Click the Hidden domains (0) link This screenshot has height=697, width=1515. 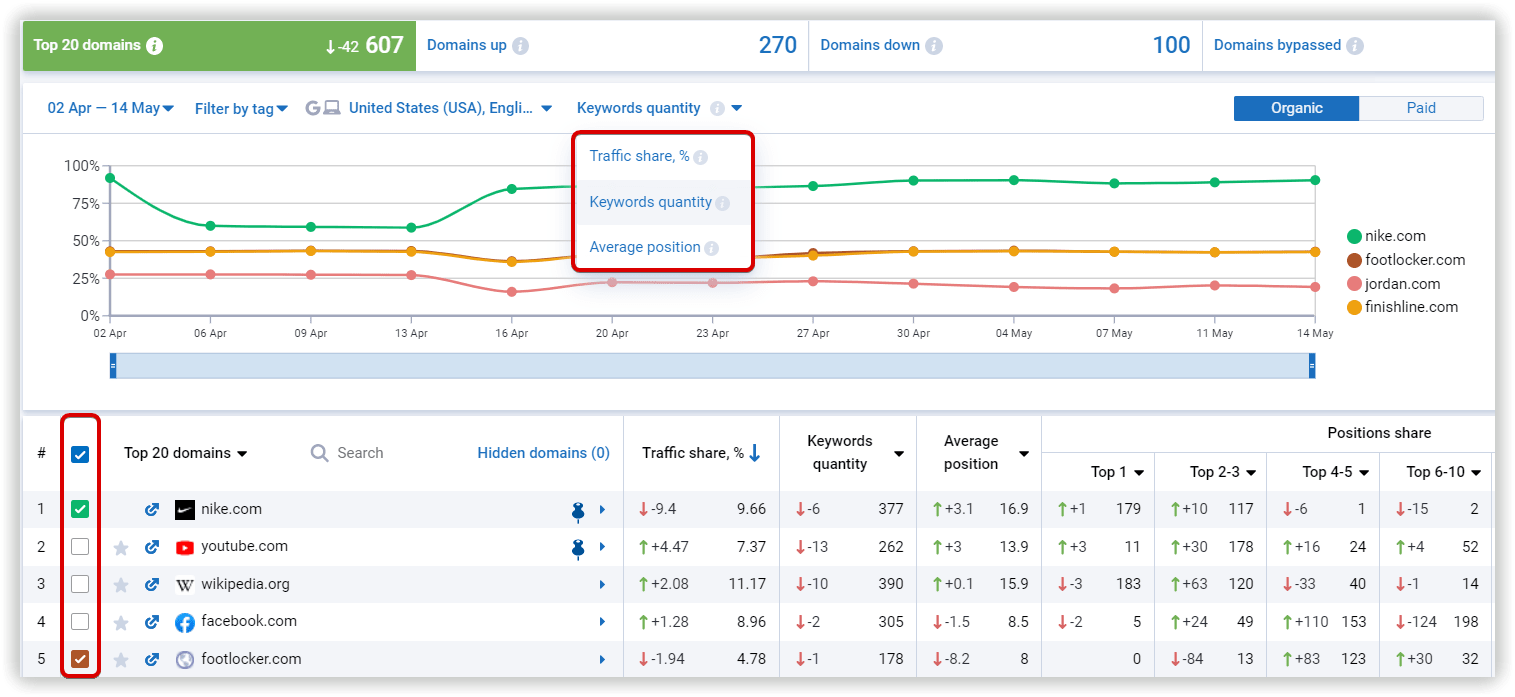click(543, 453)
